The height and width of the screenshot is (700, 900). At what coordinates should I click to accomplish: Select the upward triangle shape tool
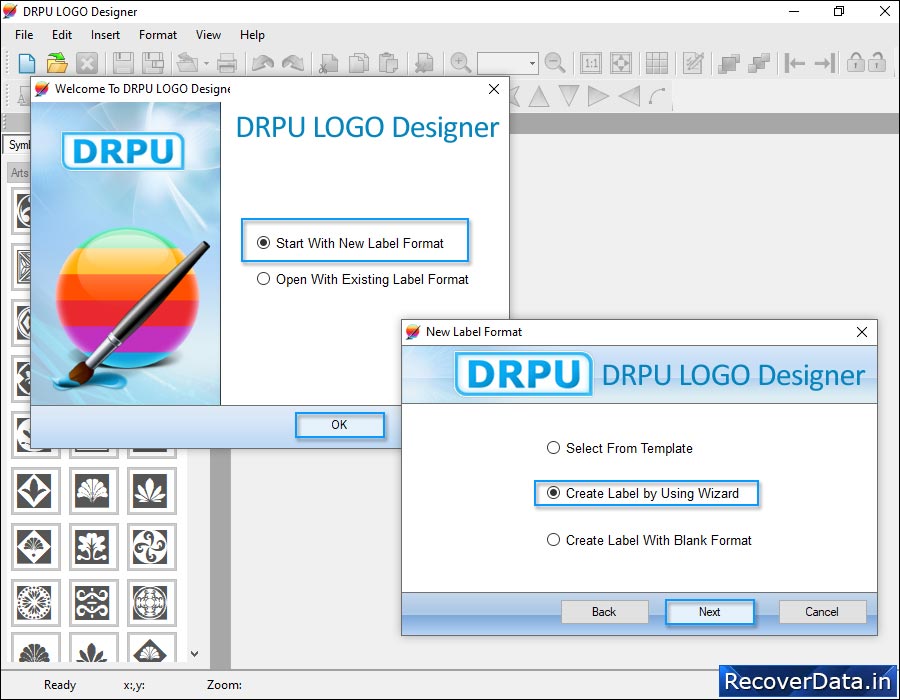[x=538, y=96]
